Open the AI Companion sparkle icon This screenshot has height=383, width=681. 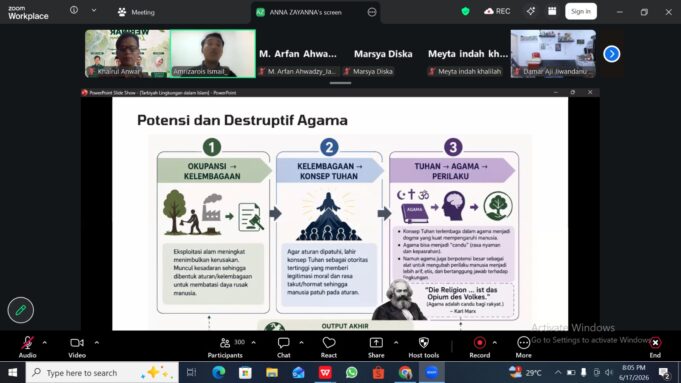coord(531,11)
